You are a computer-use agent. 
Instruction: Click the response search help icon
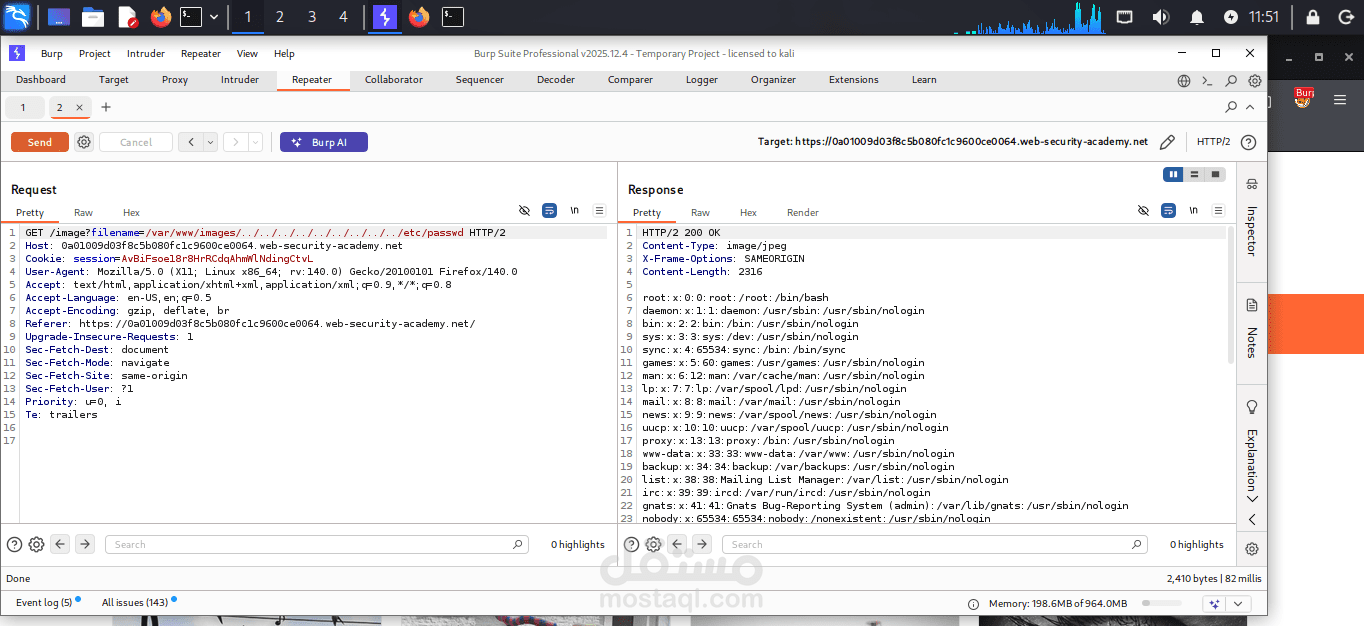(631, 544)
